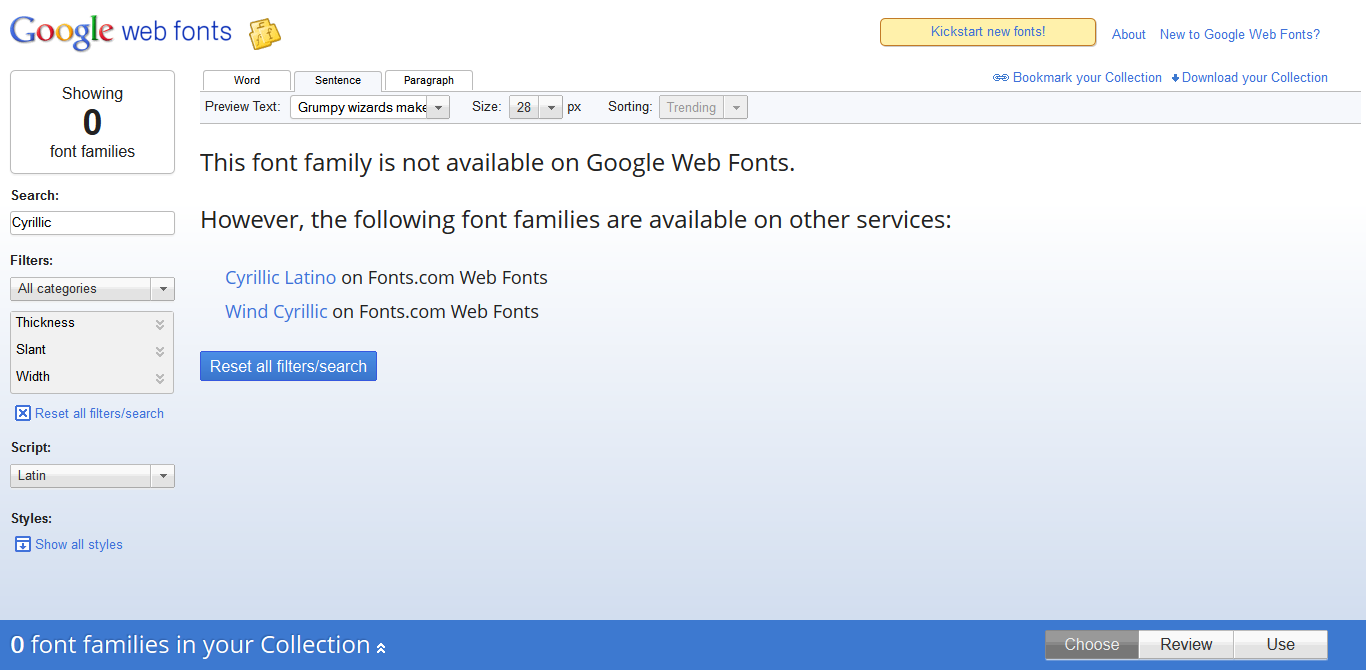This screenshot has height=670, width=1366.
Task: Expand the collection drawer chevron arrows
Action: tap(381, 648)
